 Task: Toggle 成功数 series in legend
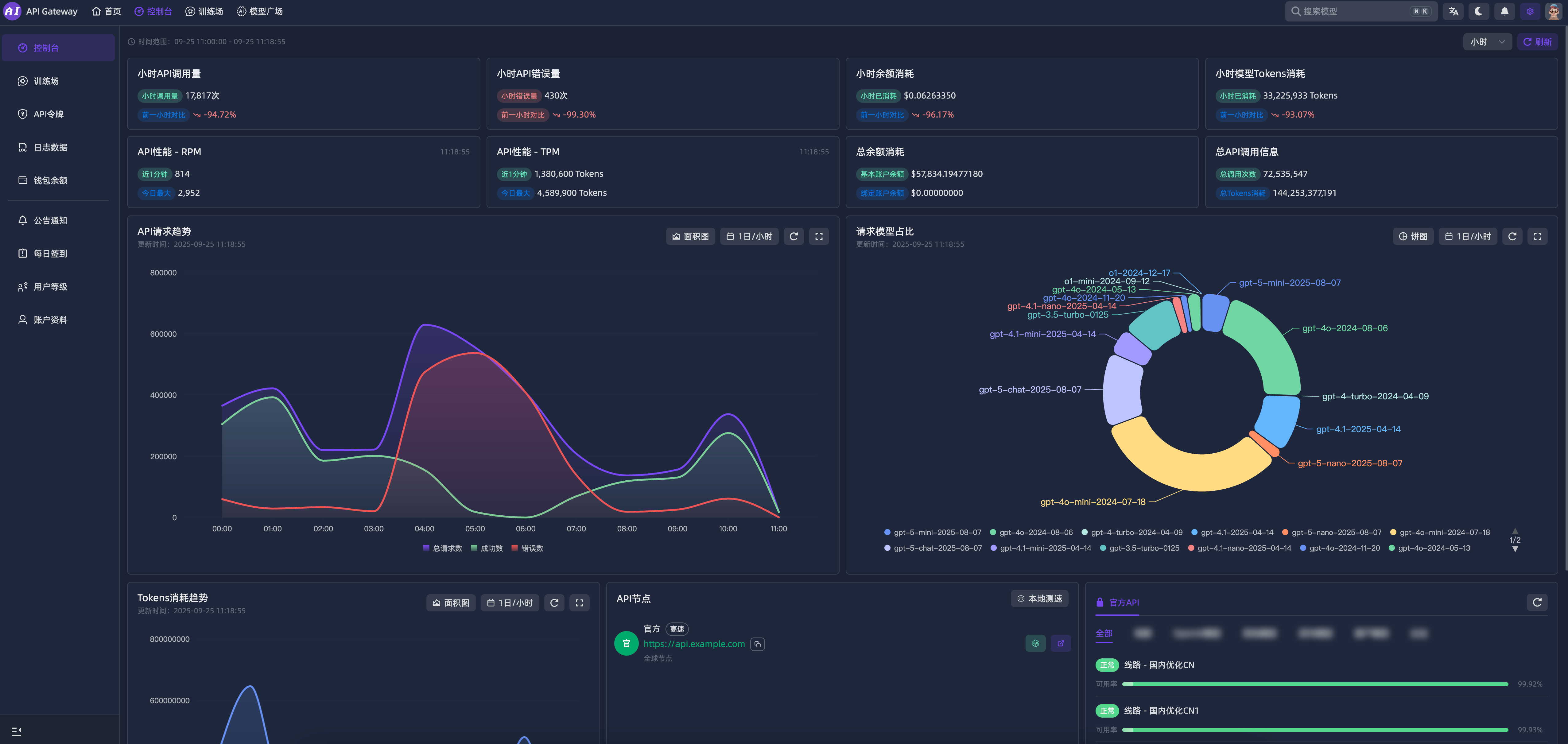coord(486,548)
